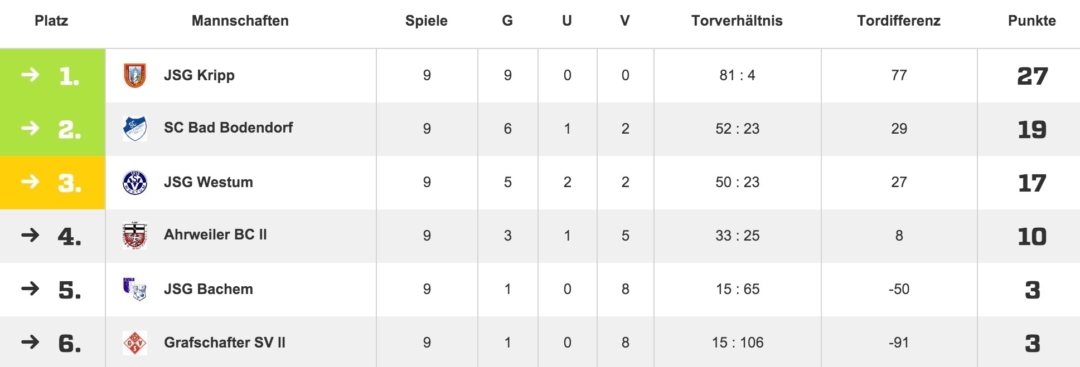Select the Mannschaften column header
Screen dimensions: 1080x367
coord(240,21)
